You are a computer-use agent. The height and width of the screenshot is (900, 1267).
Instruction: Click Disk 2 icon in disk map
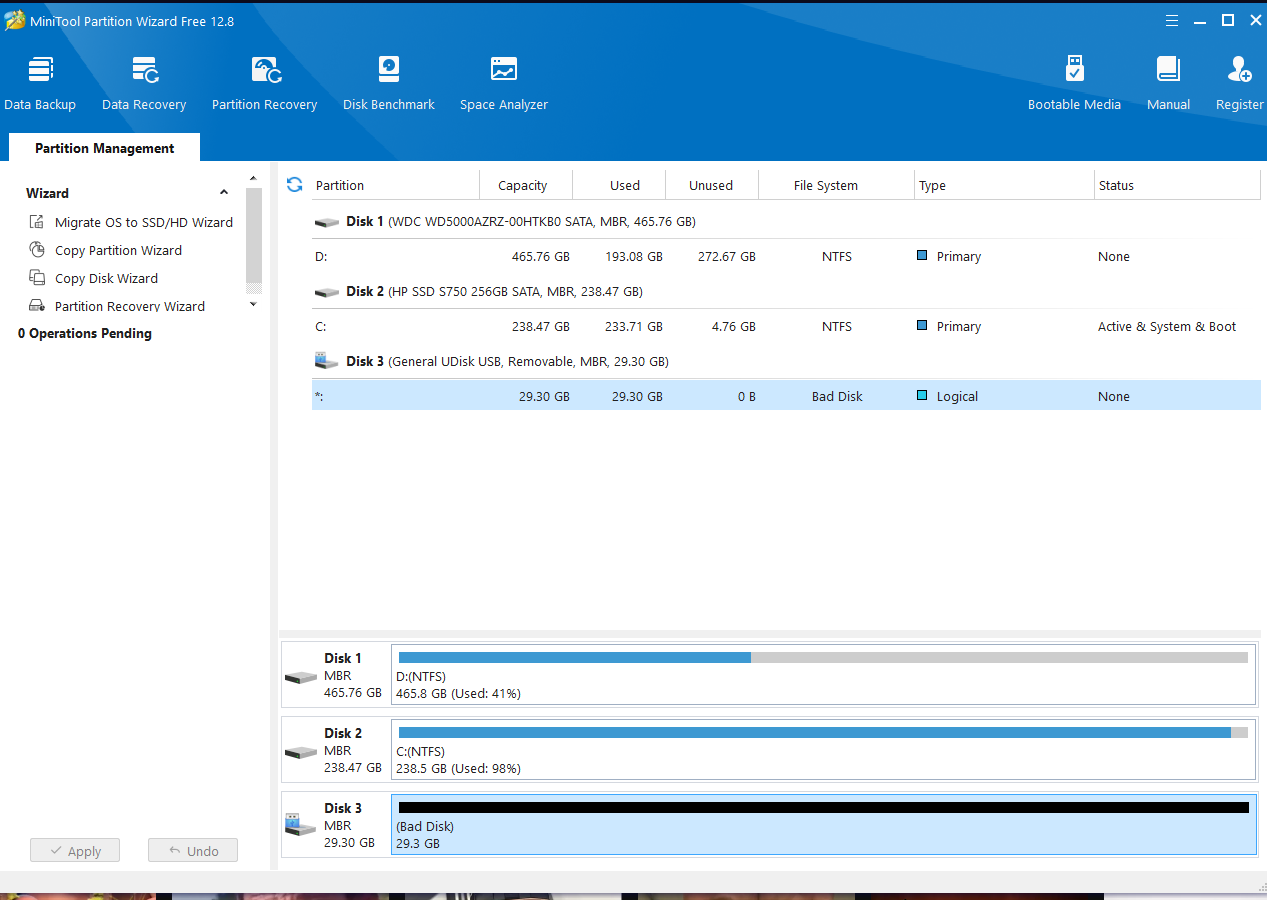[301, 752]
